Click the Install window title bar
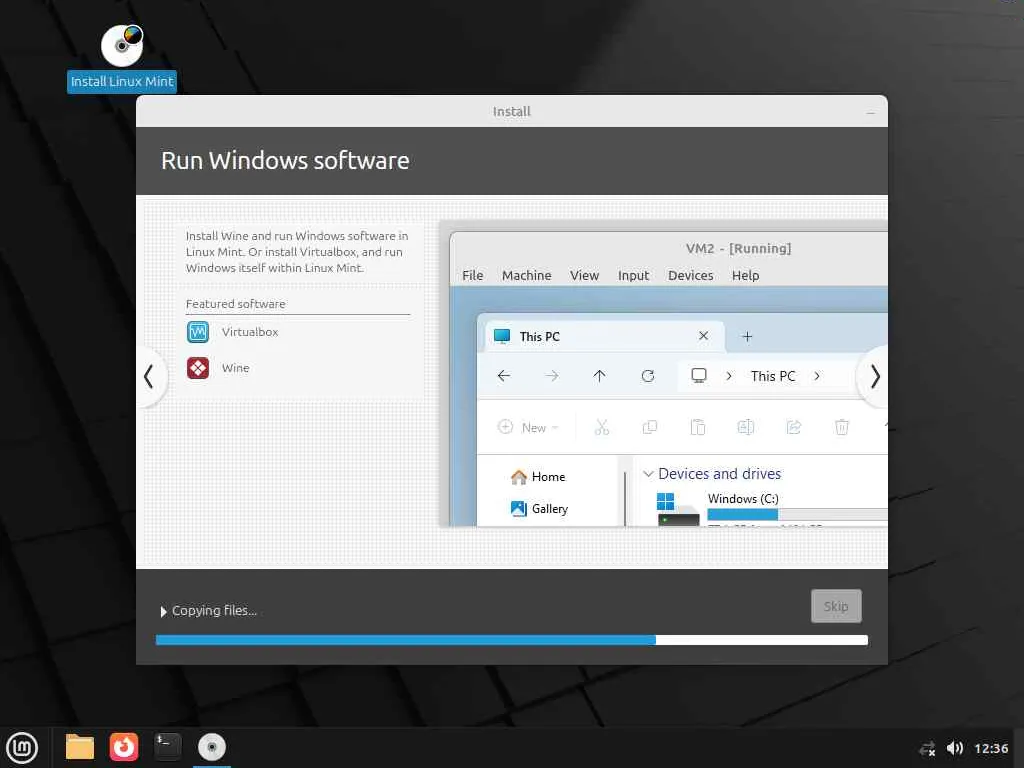Image resolution: width=1024 pixels, height=768 pixels. pos(512,111)
